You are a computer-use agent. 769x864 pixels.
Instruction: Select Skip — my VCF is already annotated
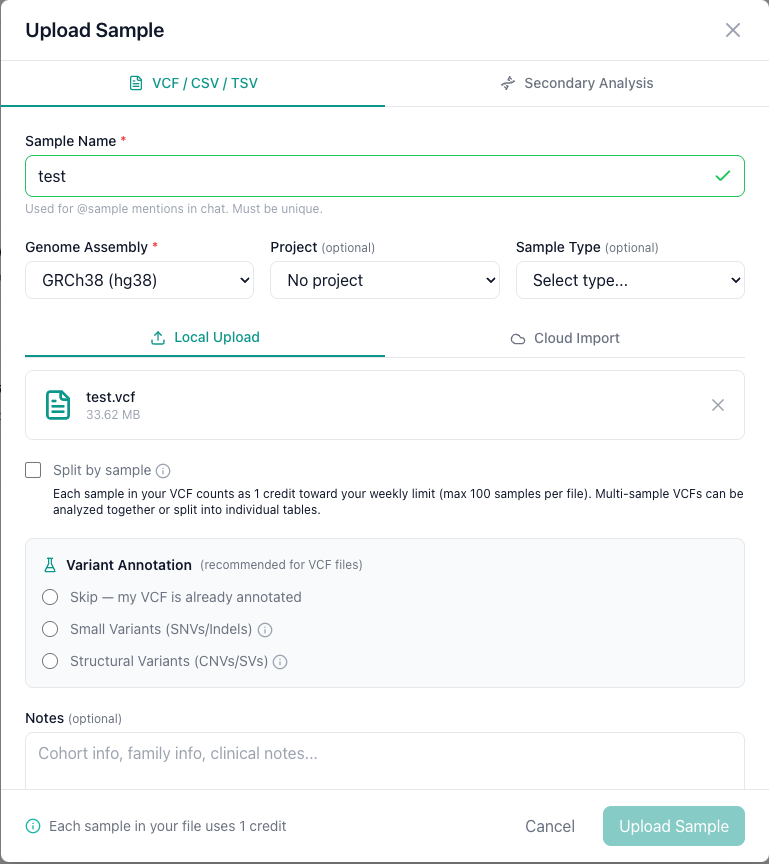(x=50, y=597)
